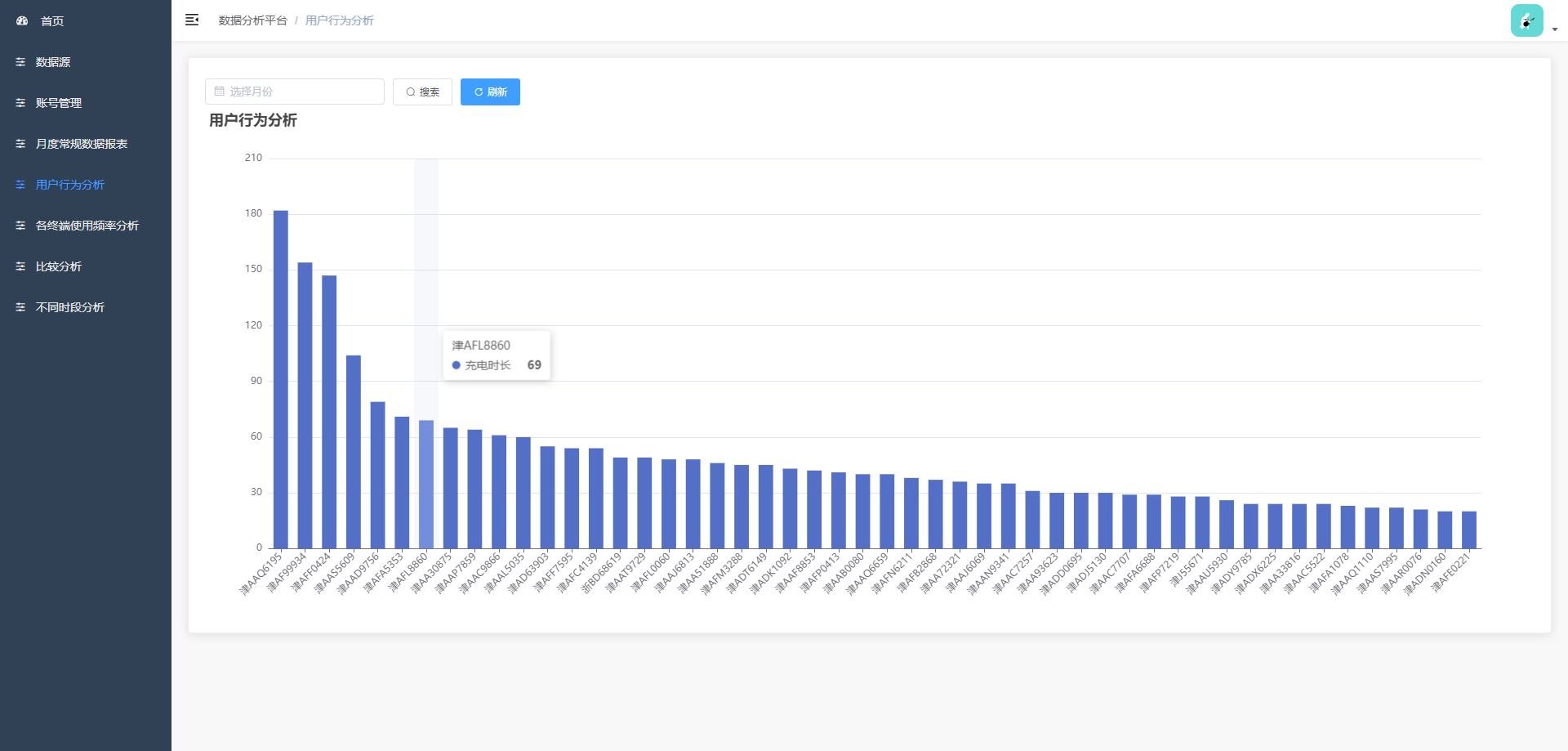1568x751 pixels.
Task: Select 比较分析 menu item
Action: pos(59,266)
